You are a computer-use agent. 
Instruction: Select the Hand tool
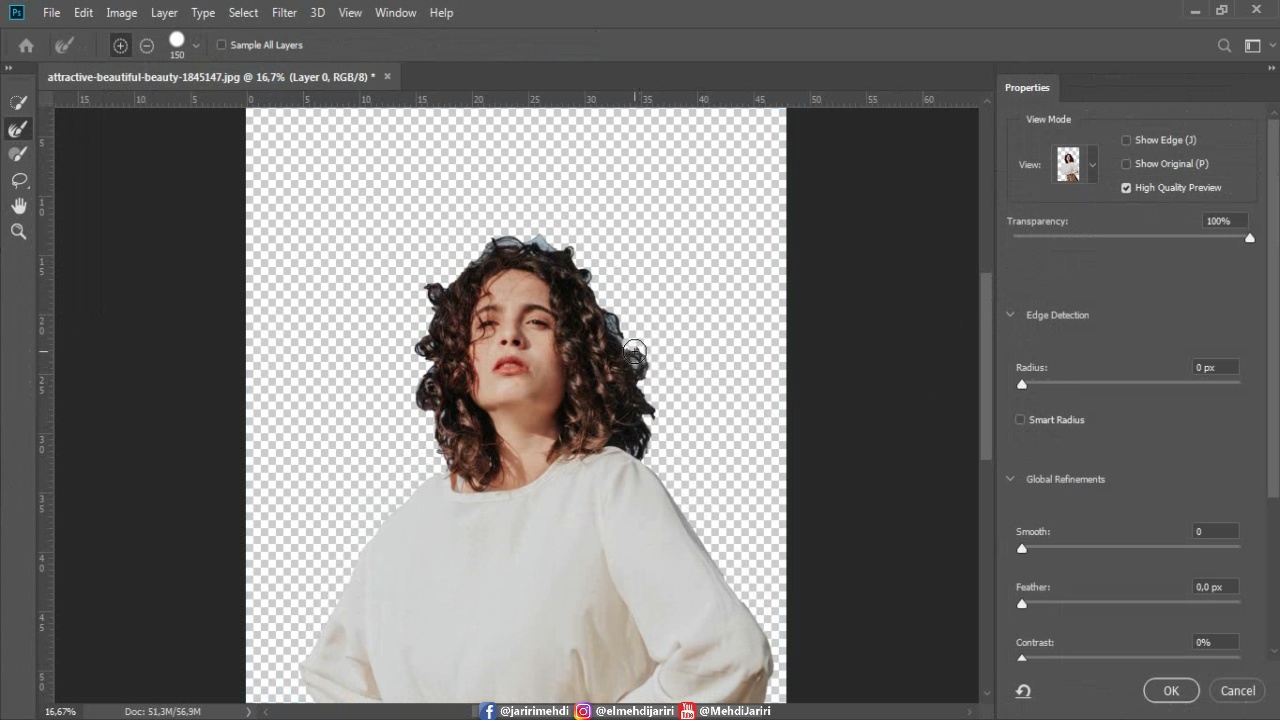coord(18,206)
